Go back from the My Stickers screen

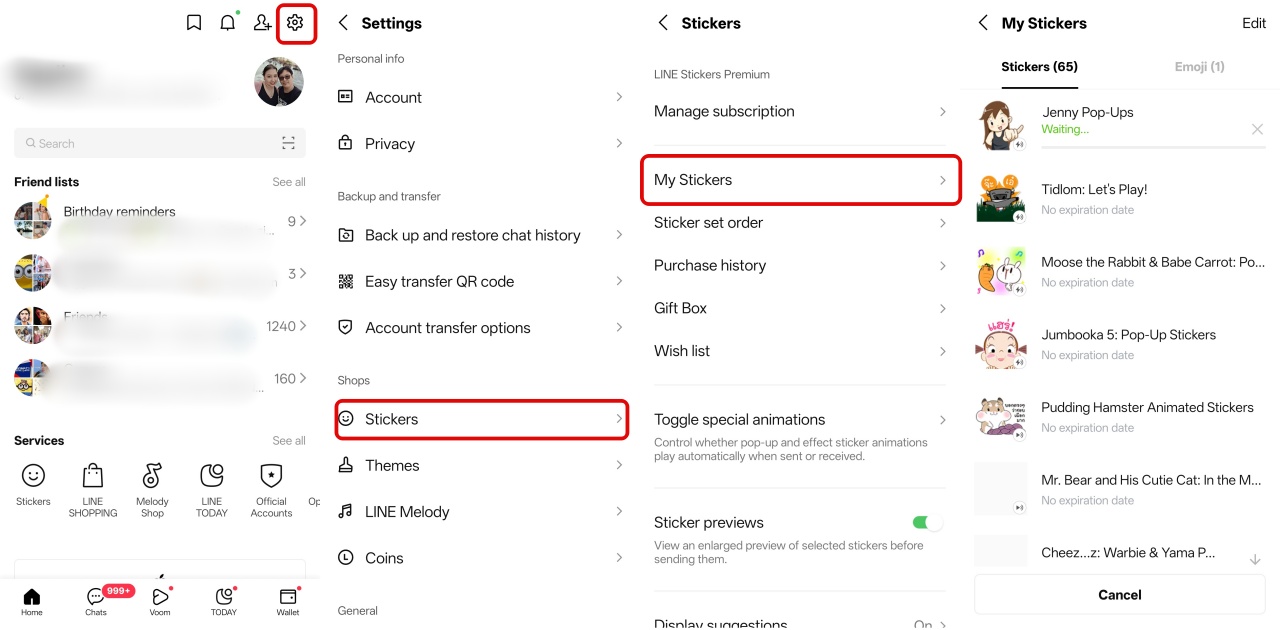click(983, 23)
